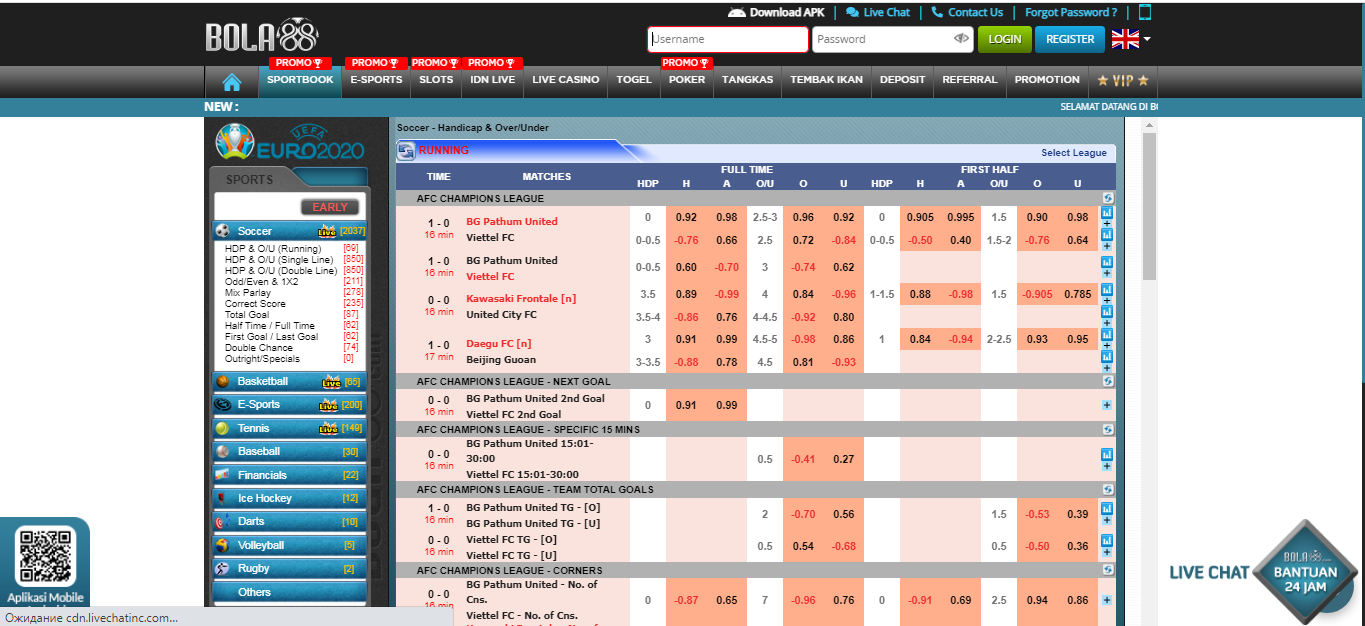Refresh the AFC Champions League Next Goal section
The width and height of the screenshot is (1365, 626).
click(1107, 381)
